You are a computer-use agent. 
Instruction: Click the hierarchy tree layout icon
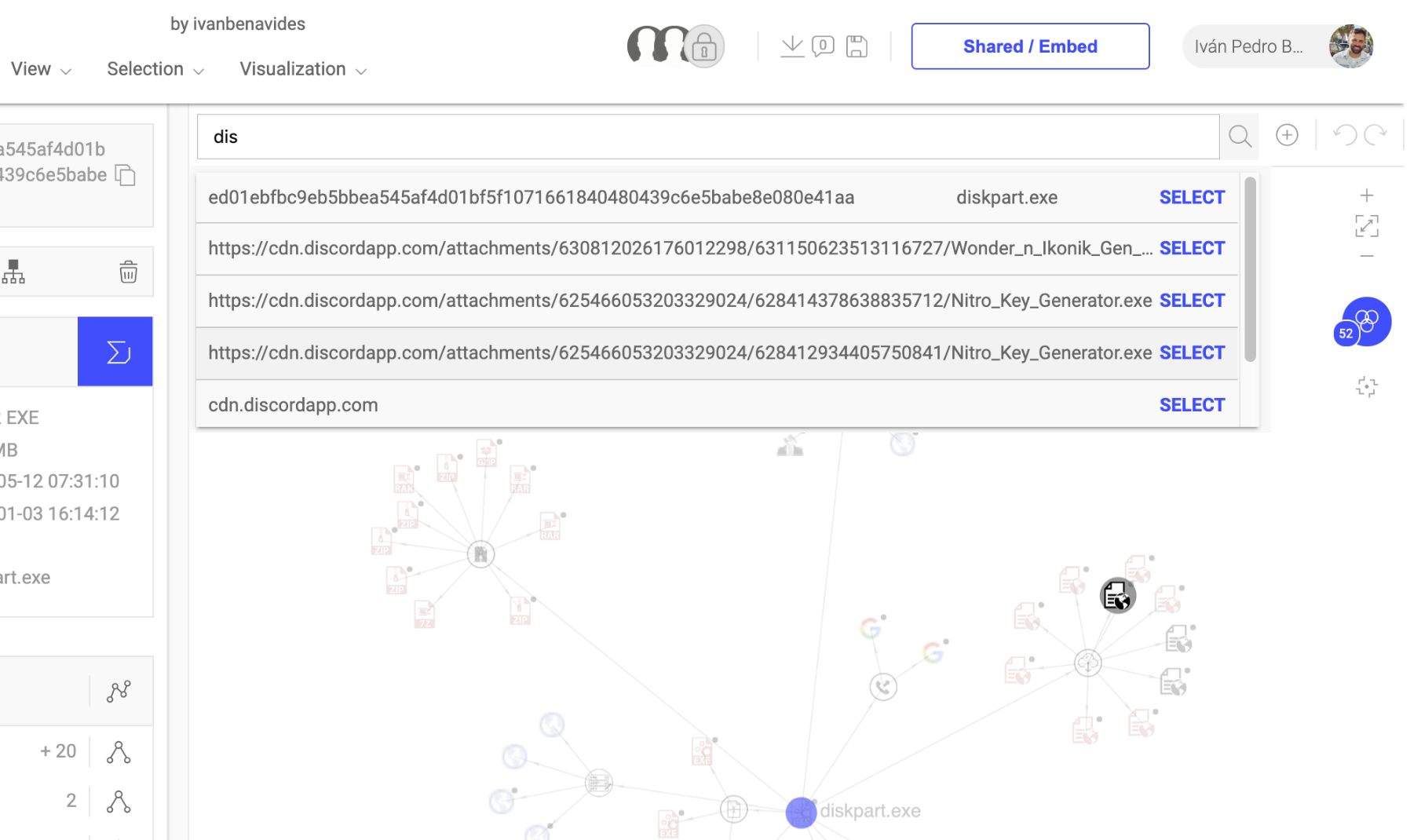[x=13, y=272]
